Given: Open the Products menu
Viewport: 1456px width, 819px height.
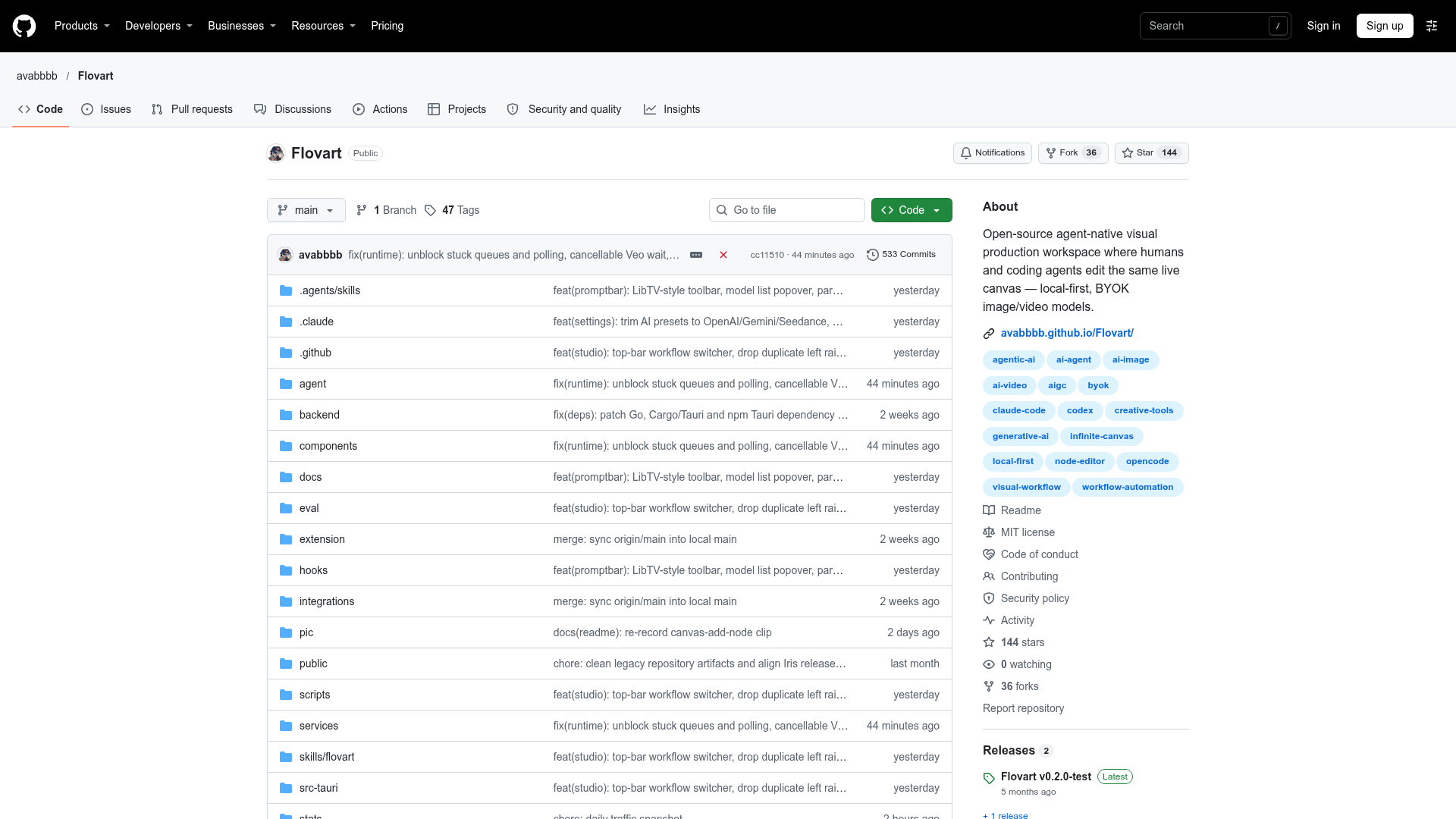Looking at the screenshot, I should point(82,26).
